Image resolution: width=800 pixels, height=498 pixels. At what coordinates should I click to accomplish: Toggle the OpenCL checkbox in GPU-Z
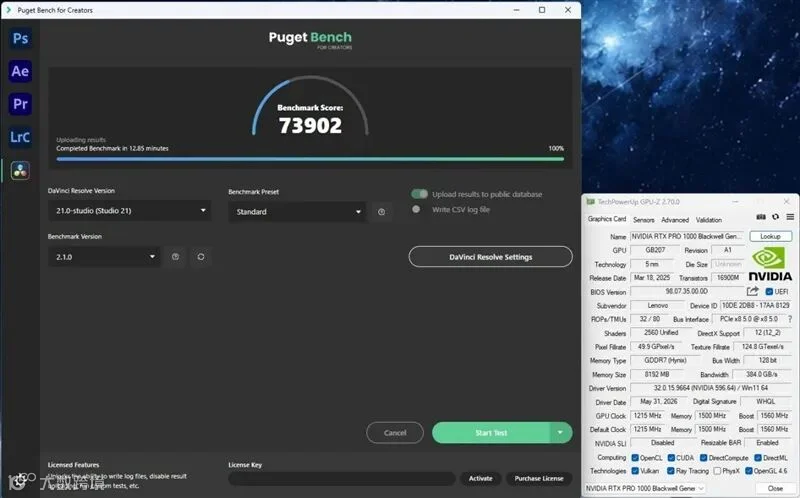(635, 458)
